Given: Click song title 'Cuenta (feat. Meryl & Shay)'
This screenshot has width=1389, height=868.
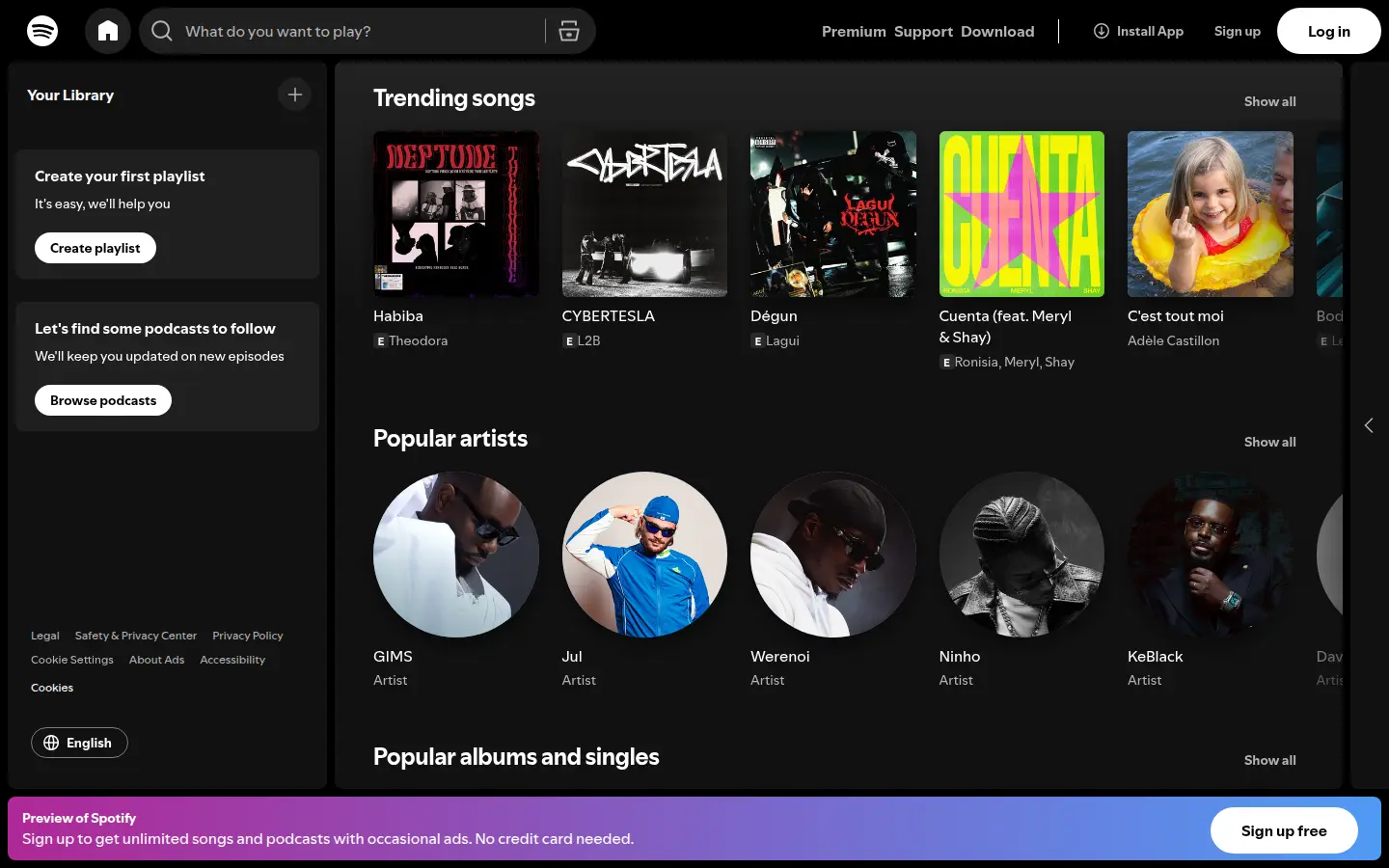Looking at the screenshot, I should pyautogui.click(x=1005, y=326).
